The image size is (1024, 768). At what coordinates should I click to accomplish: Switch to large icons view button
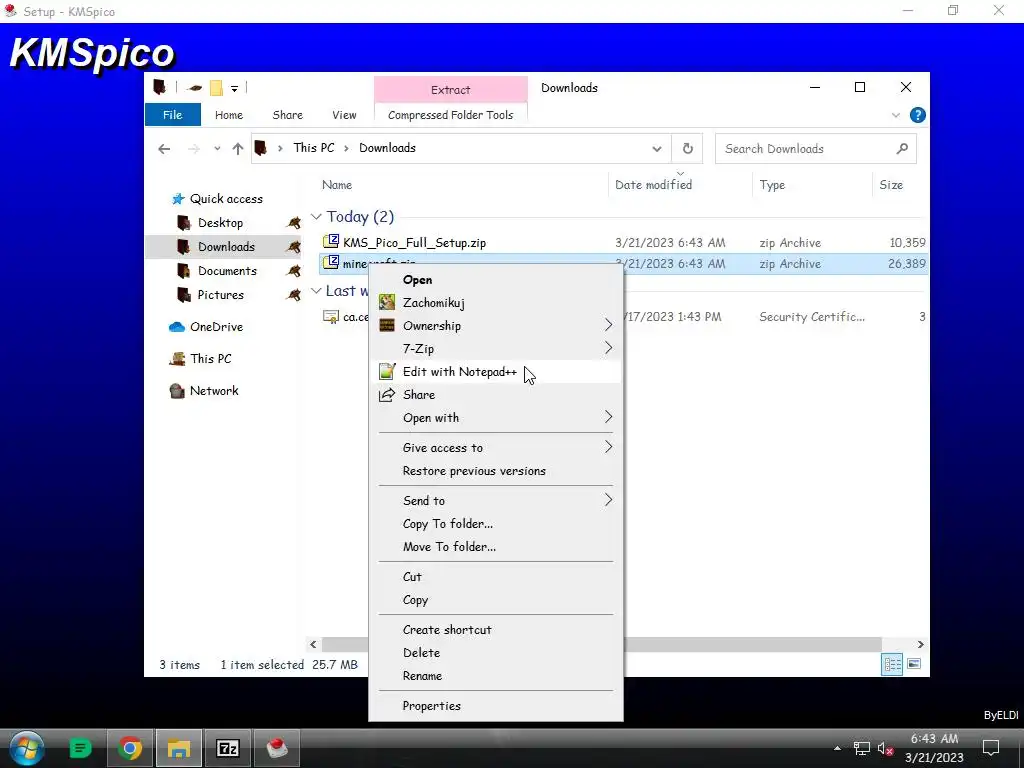[x=914, y=664]
